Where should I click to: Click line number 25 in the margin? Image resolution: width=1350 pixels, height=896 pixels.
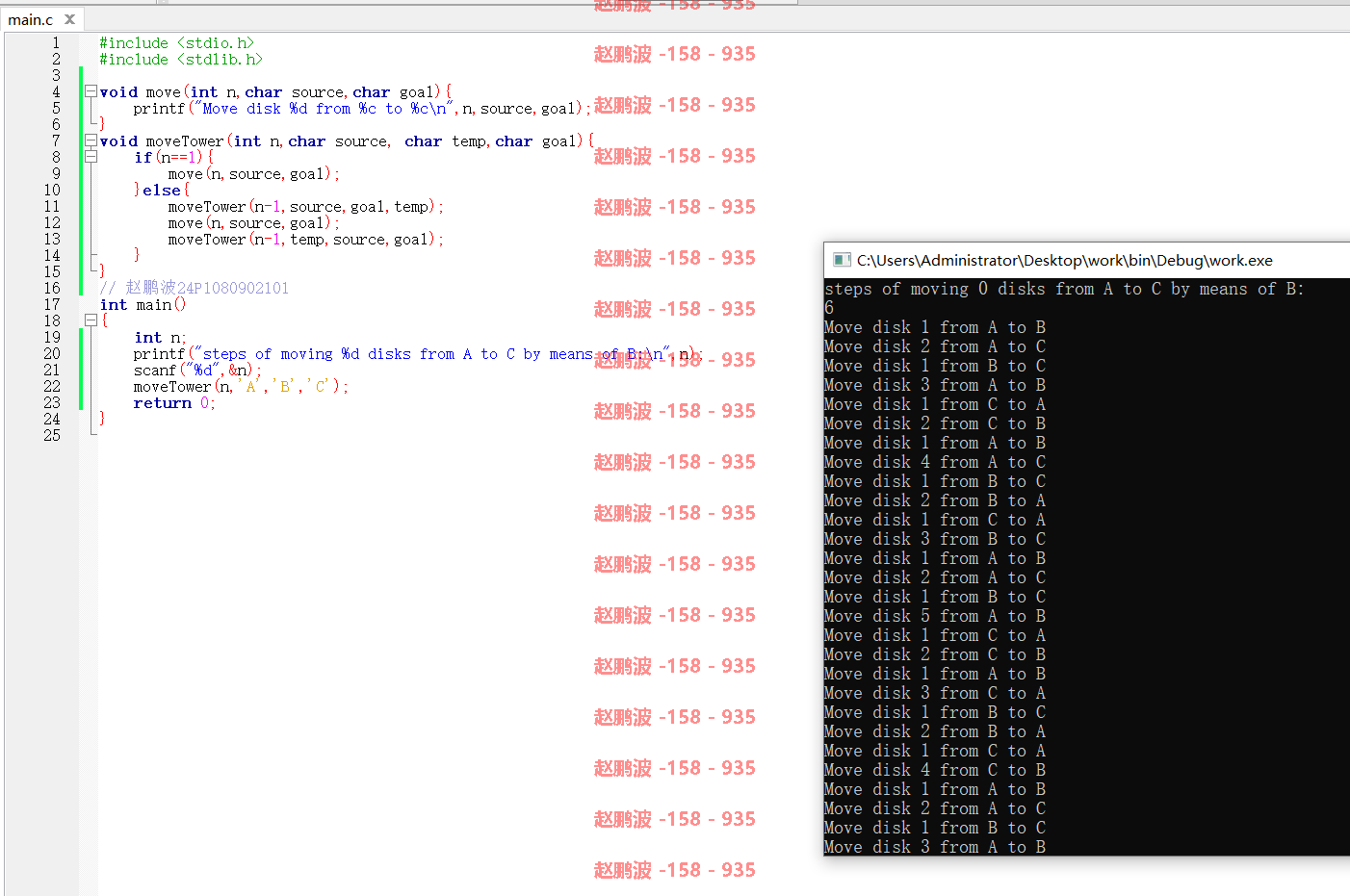[52, 435]
